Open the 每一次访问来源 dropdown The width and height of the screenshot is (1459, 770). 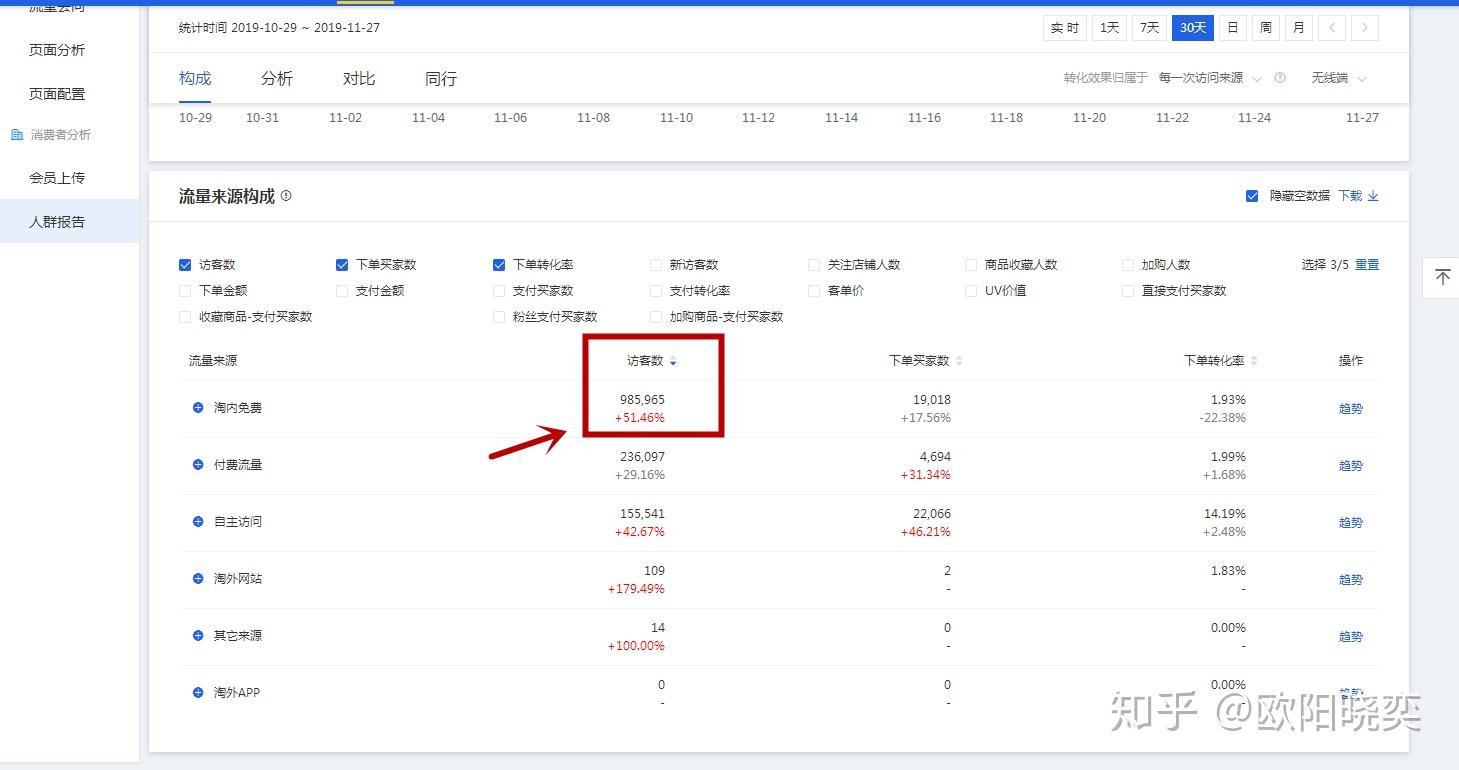(1210, 78)
